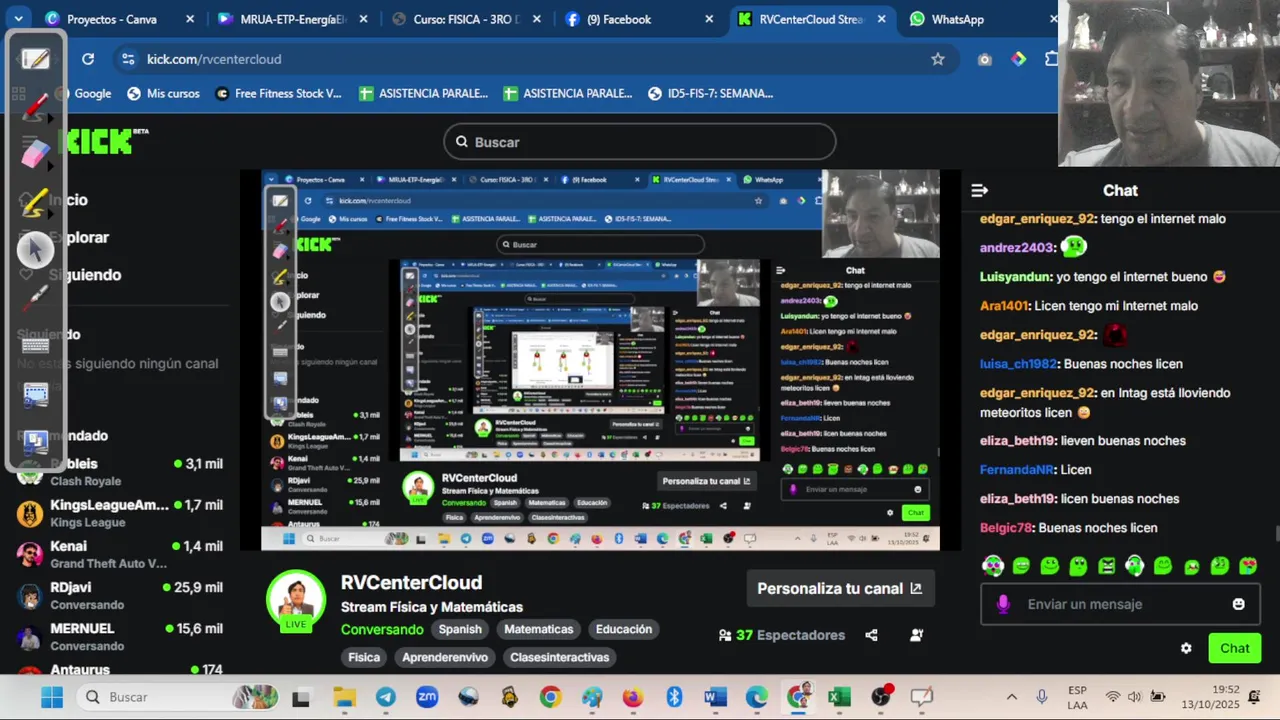Click the RVCenterCloud live avatar
Image resolution: width=1280 pixels, height=720 pixels.
click(296, 600)
